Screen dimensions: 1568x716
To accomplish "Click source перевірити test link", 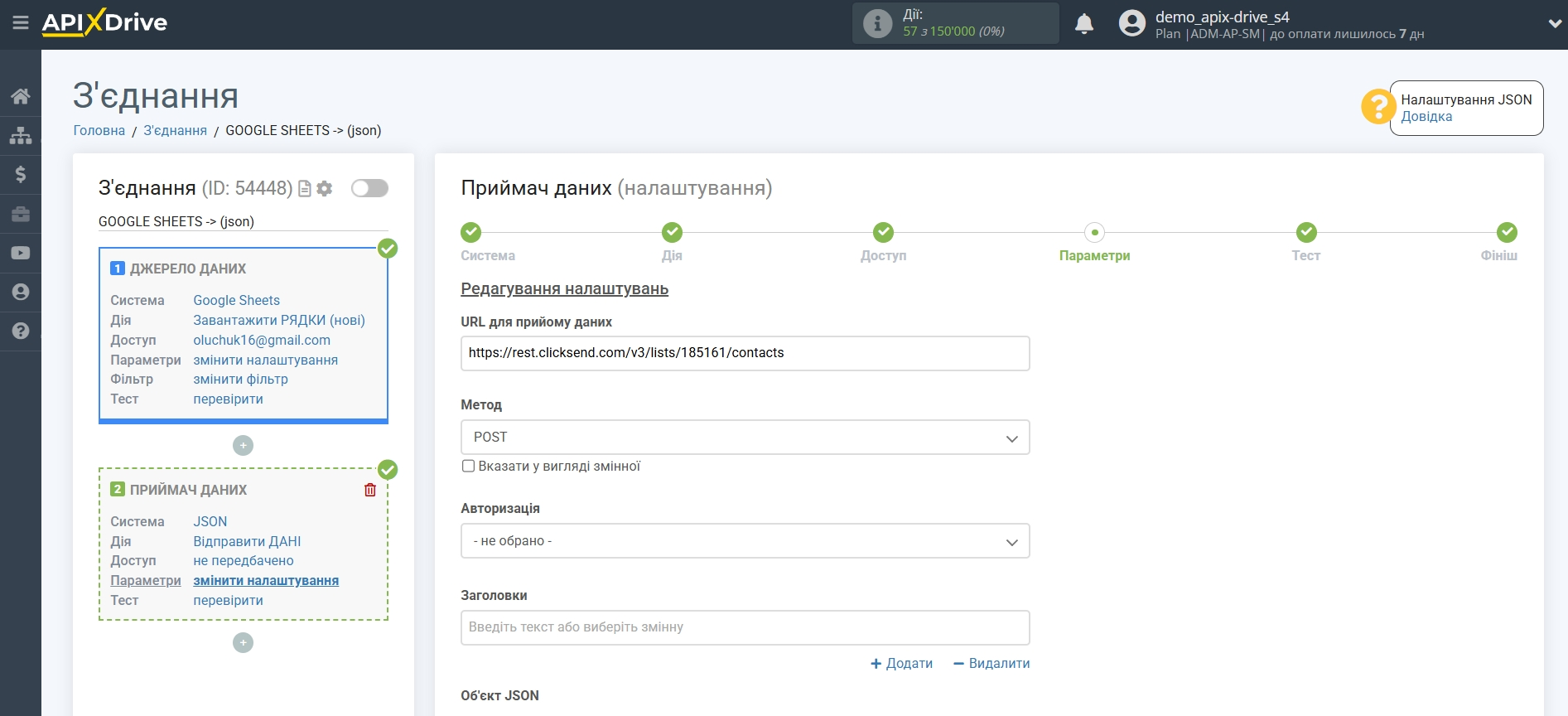I will [229, 399].
